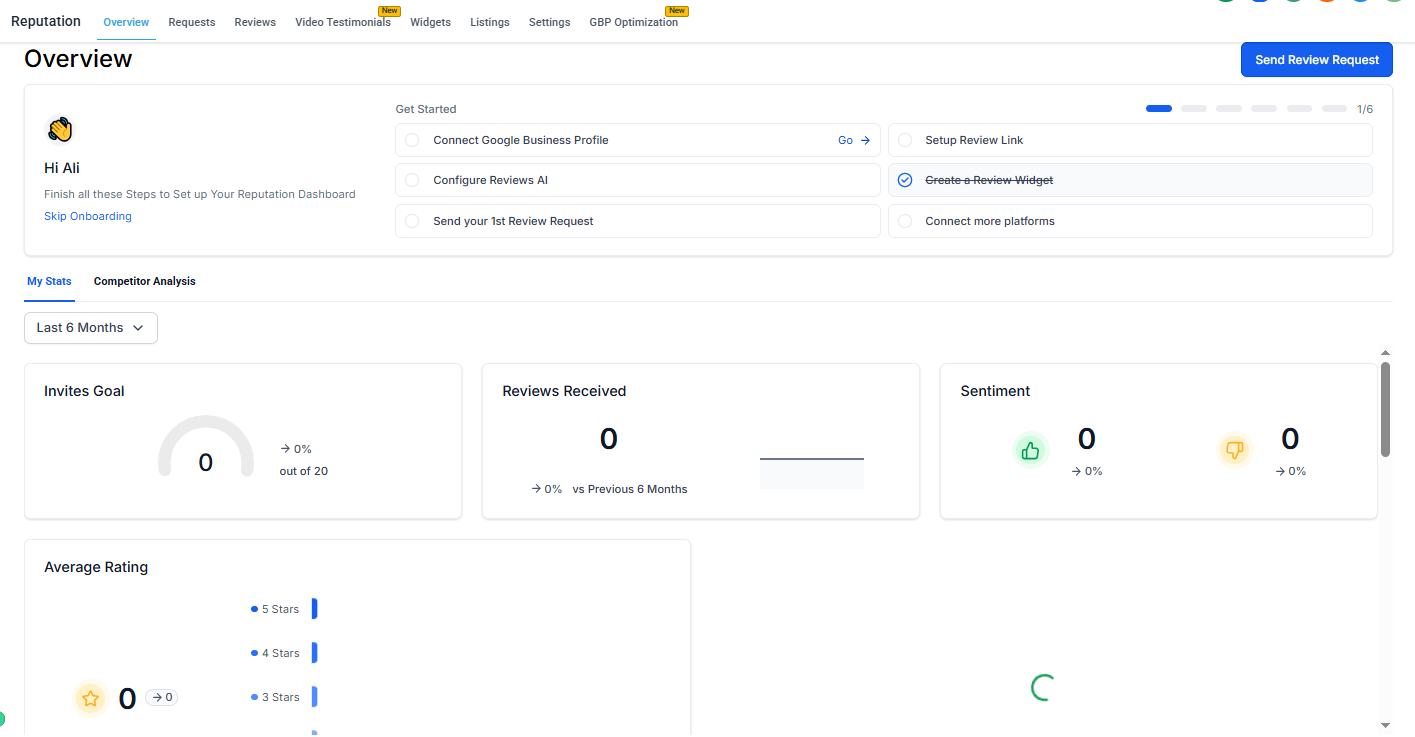
Task: Click the Reviews Received trend chart
Action: (x=811, y=470)
